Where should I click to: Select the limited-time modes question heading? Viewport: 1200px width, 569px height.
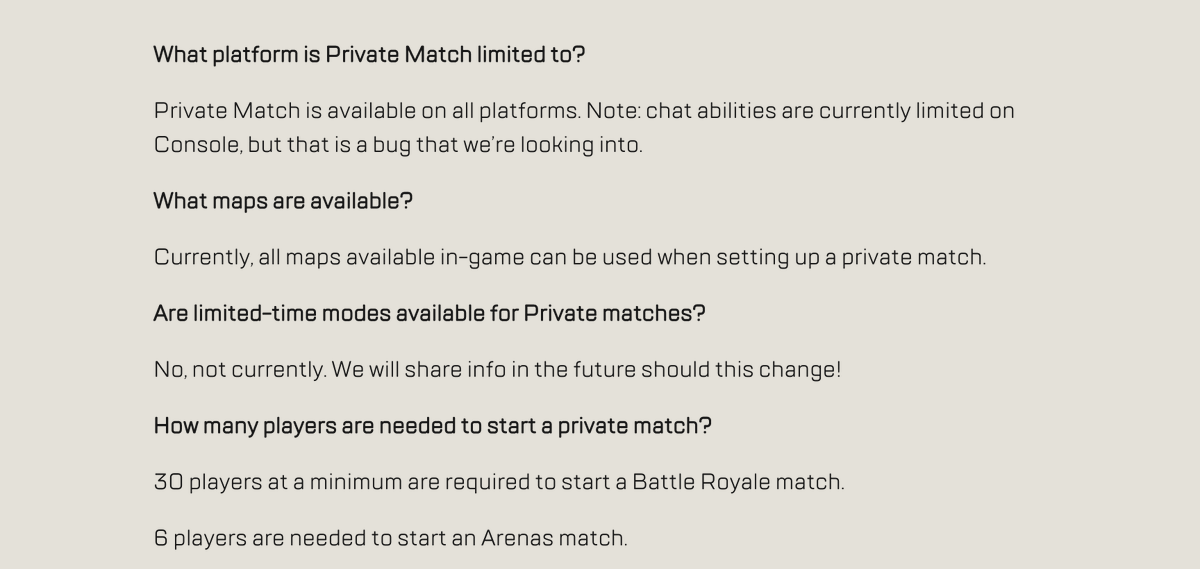point(429,313)
